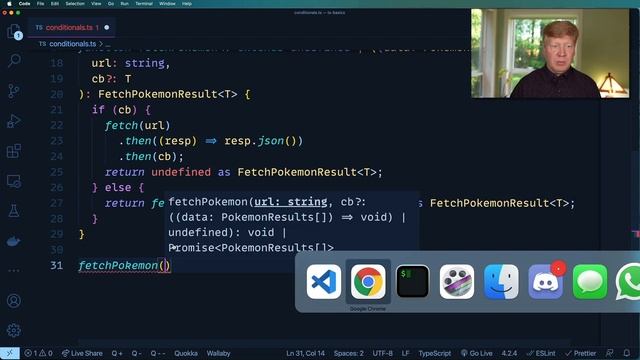Open the Search view in the activity bar

tap(14, 61)
